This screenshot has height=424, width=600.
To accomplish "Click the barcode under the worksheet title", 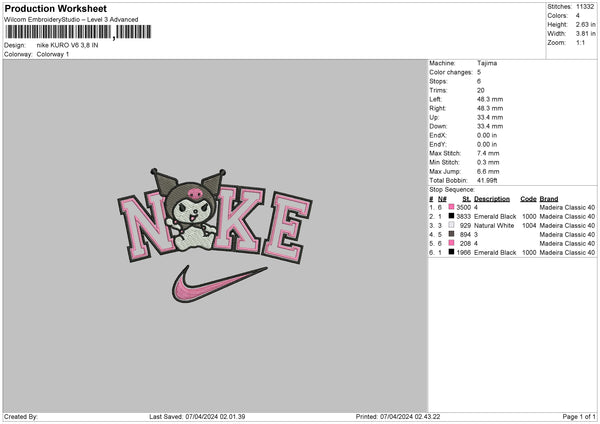I will coord(78,32).
